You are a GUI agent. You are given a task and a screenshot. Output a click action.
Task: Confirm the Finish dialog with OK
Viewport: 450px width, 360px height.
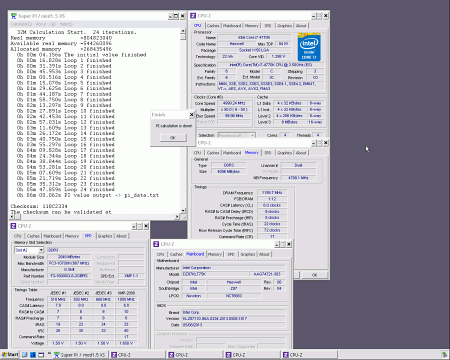click(173, 138)
